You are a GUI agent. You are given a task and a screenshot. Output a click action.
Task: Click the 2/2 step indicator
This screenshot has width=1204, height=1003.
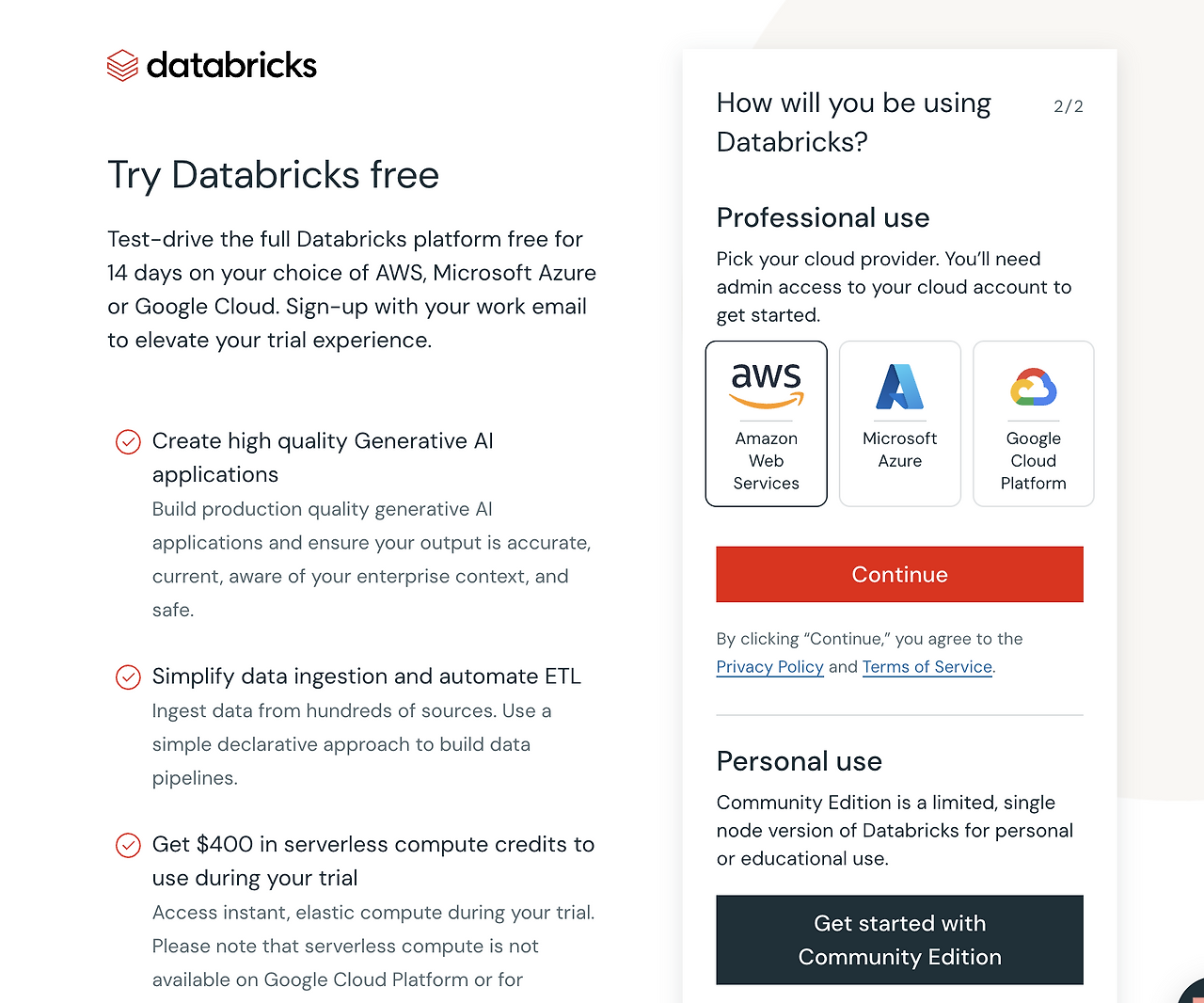tap(1069, 106)
